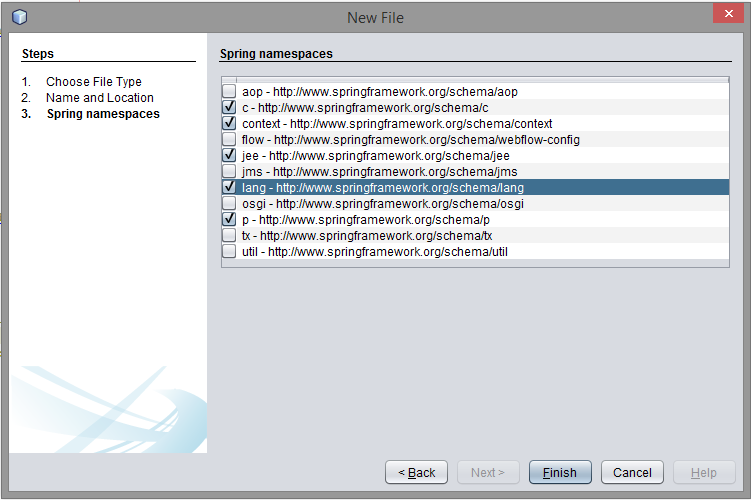Select row text 'c - http://www.springframework.org/schema/c'

click(365, 108)
